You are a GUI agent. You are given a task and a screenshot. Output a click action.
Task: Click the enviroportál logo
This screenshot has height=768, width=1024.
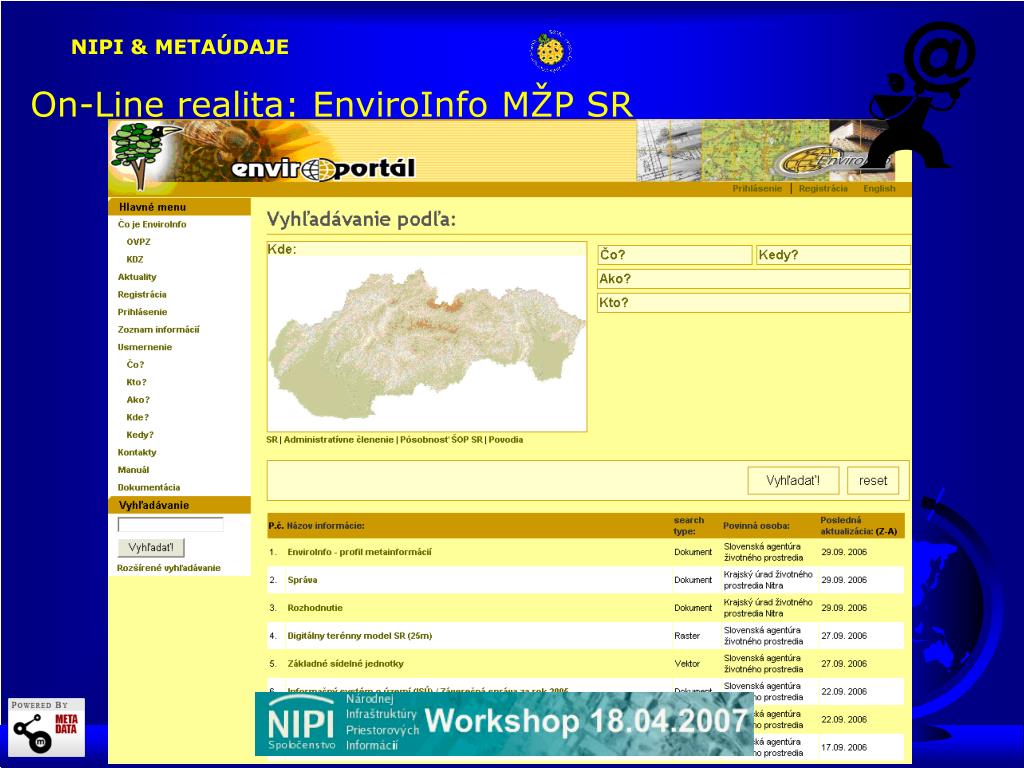[x=323, y=169]
